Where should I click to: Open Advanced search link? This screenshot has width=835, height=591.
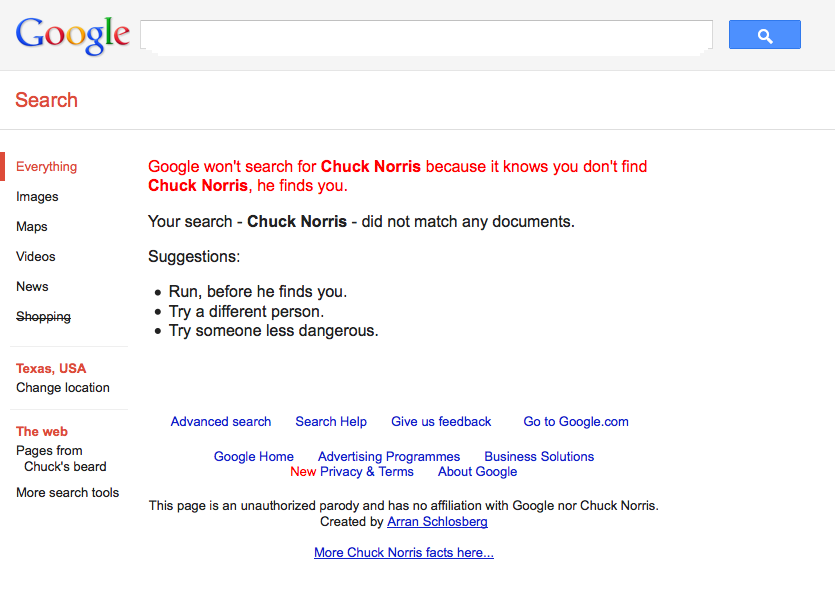click(x=221, y=422)
